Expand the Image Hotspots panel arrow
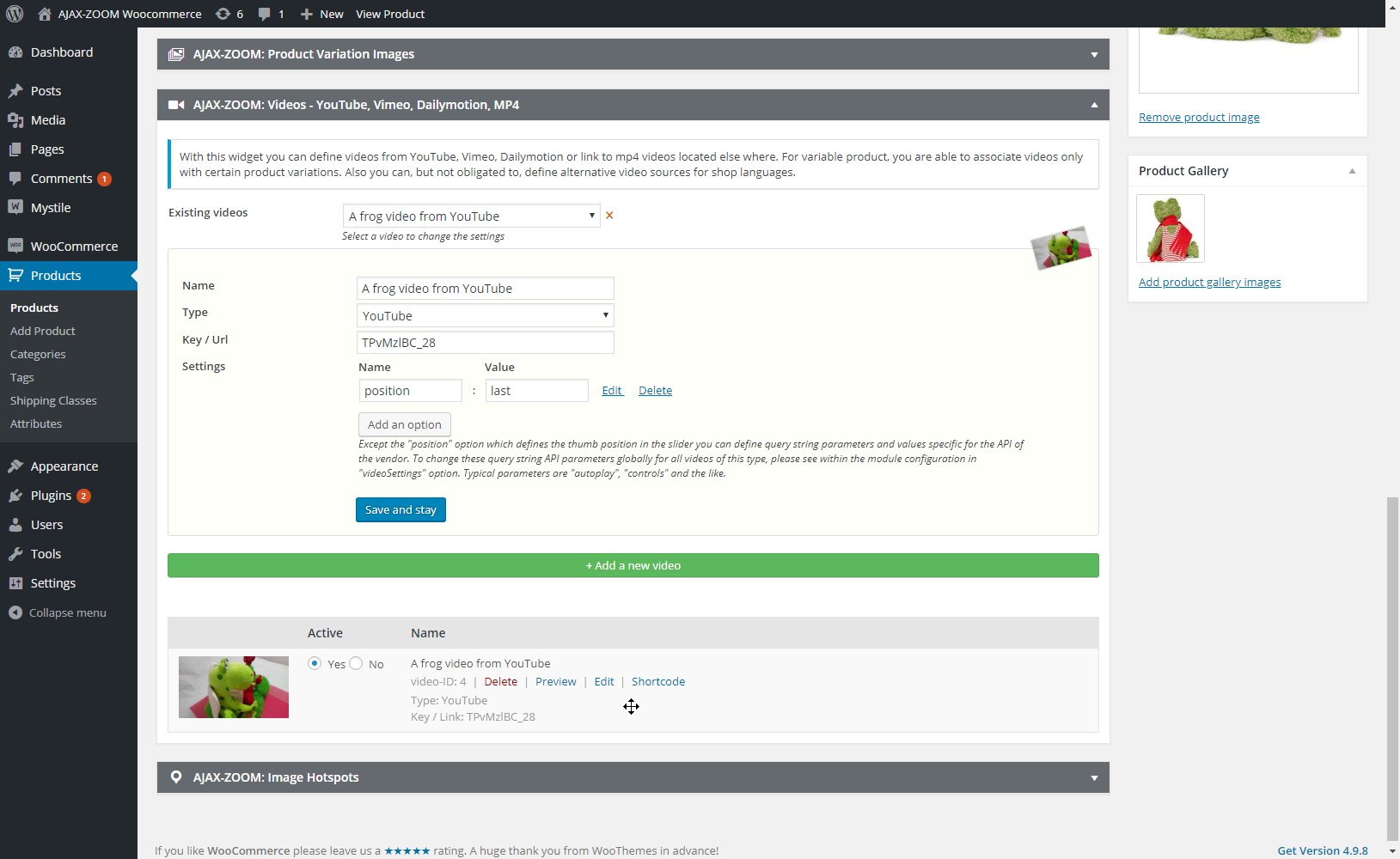The width and height of the screenshot is (1400, 859). [1094, 778]
